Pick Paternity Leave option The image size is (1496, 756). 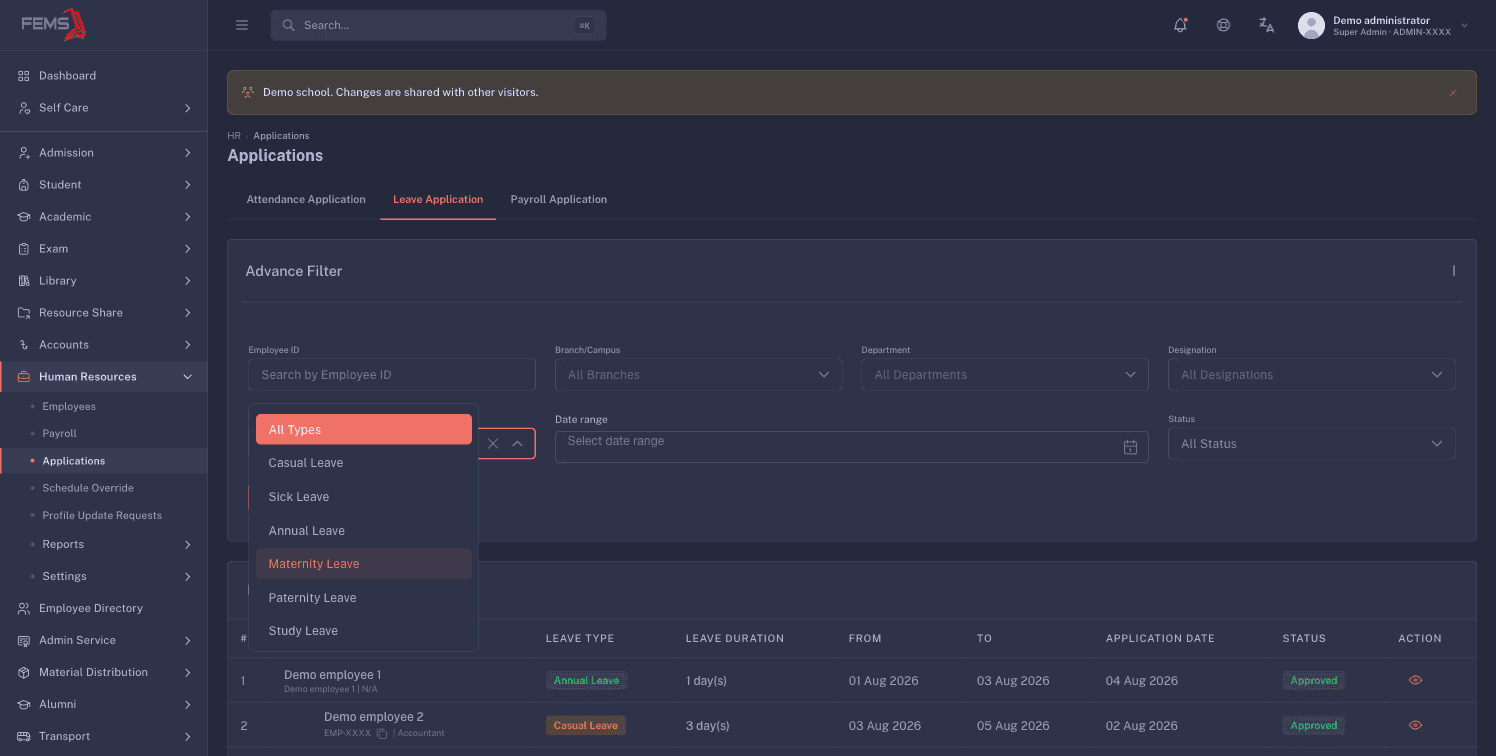364,598
